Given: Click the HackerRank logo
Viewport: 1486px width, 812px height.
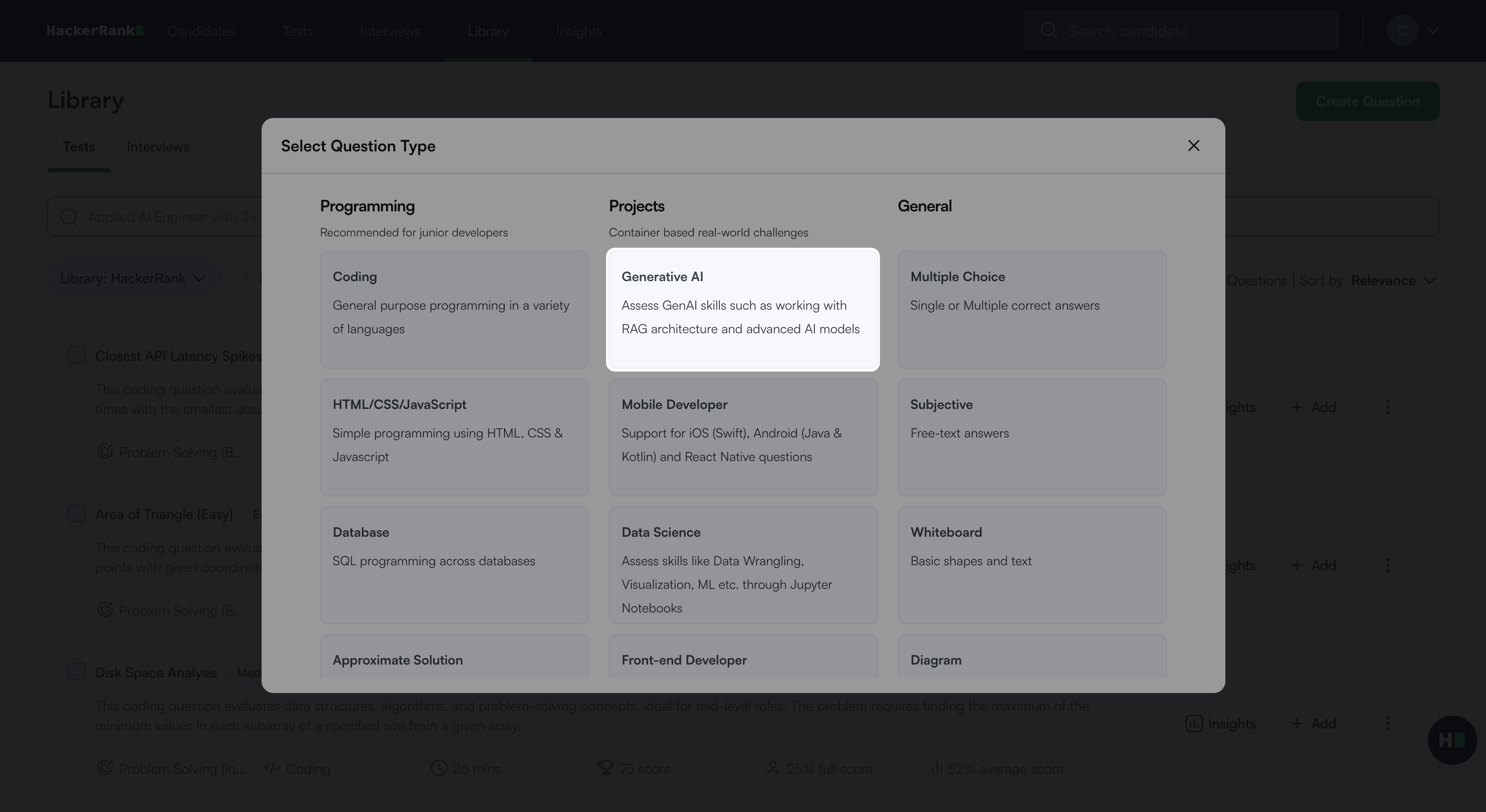Looking at the screenshot, I should click(x=95, y=30).
